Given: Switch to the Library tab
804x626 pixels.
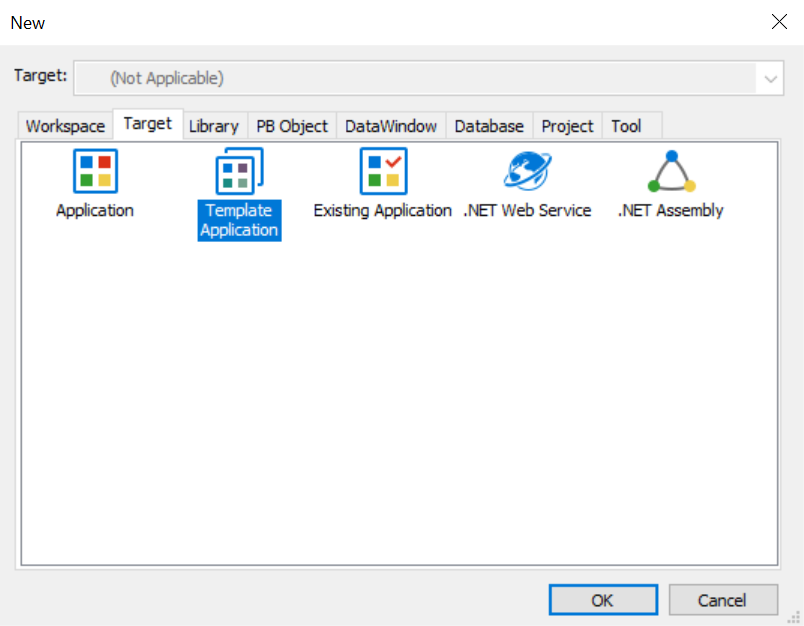Looking at the screenshot, I should pos(214,126).
